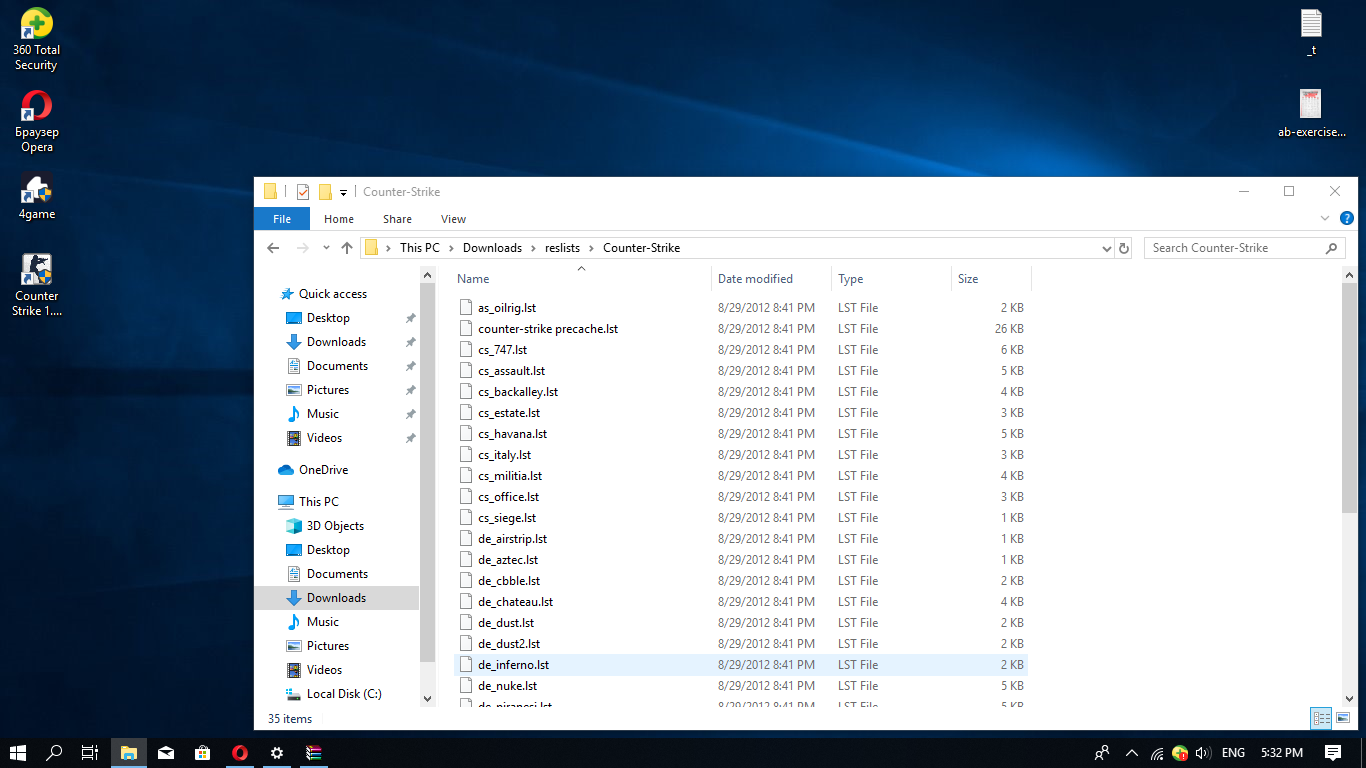Switch to Large icons view in status bar
The image size is (1366, 768).
1342,718
